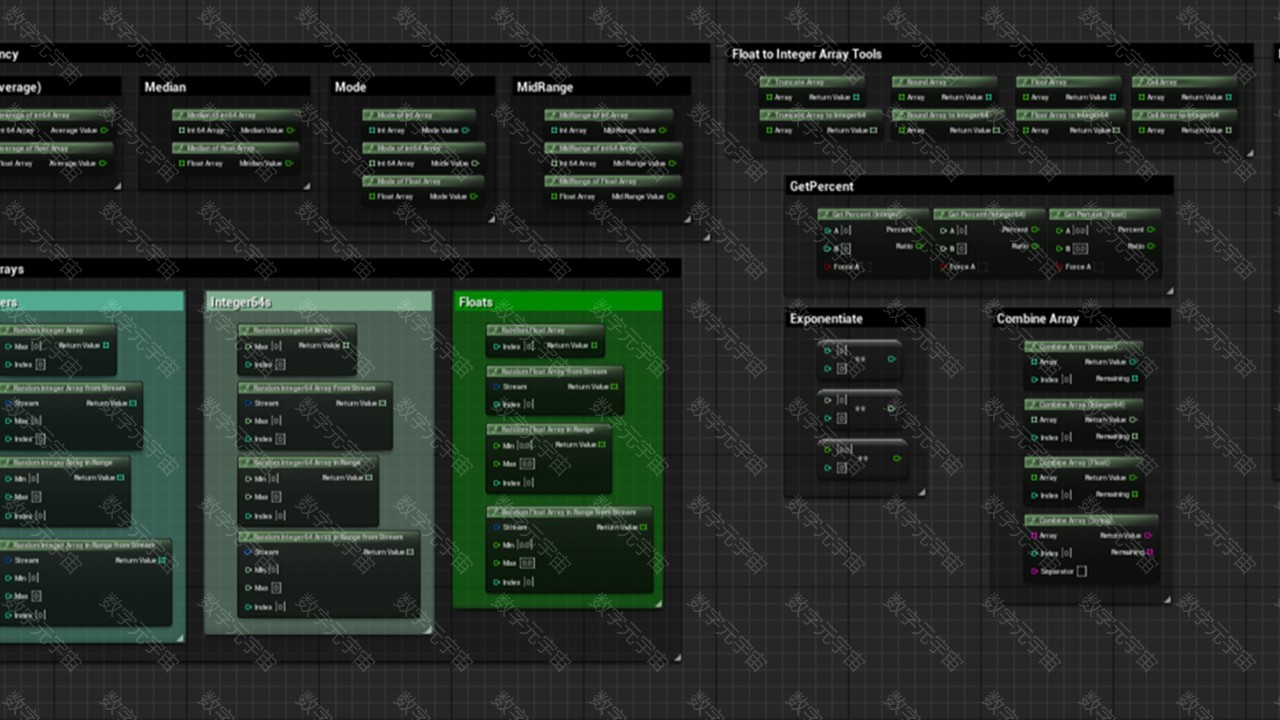The image size is (1280, 720).
Task: Click output pin of the top Exponentiate node
Action: 892,359
